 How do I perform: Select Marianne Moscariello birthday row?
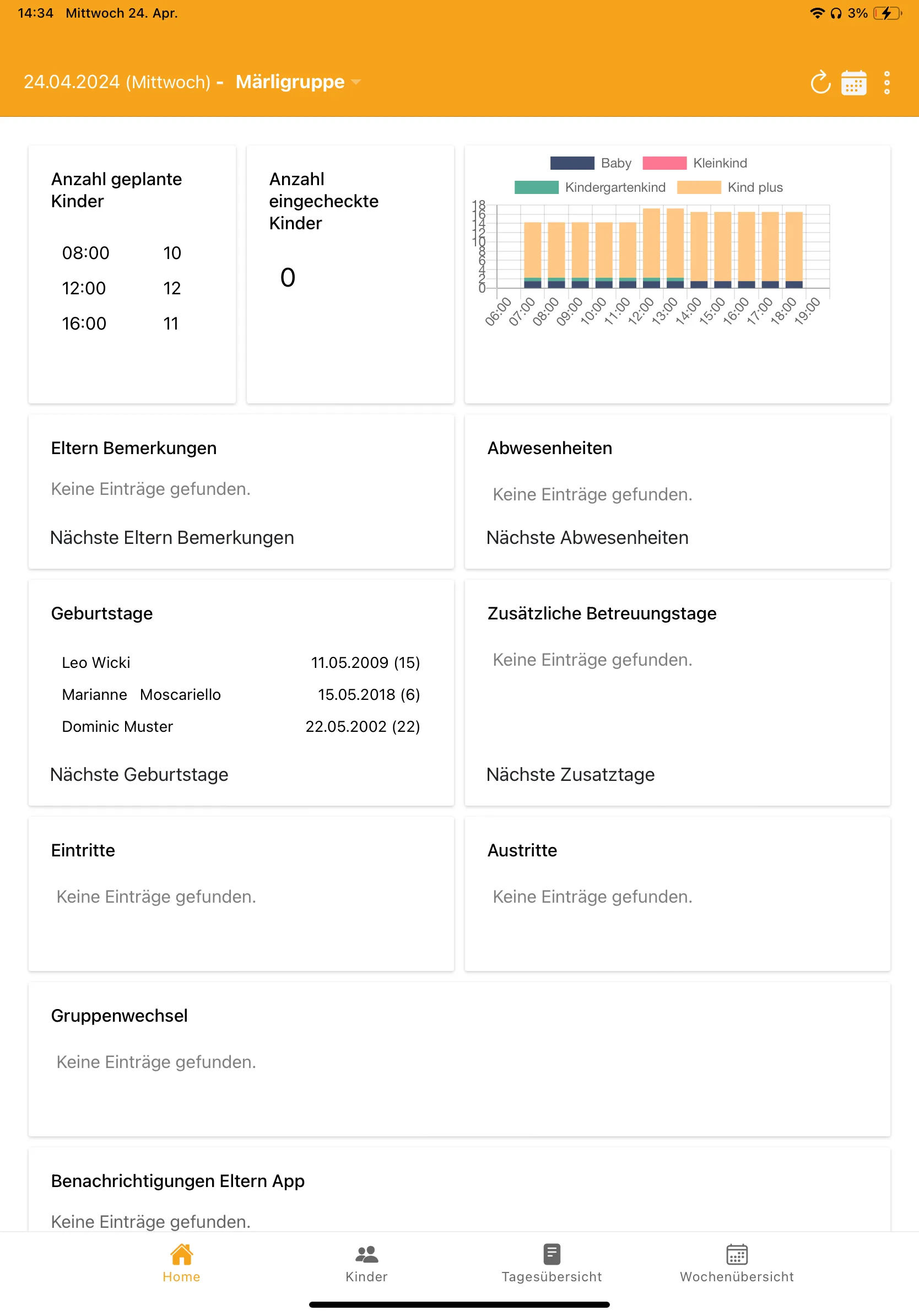tap(241, 695)
